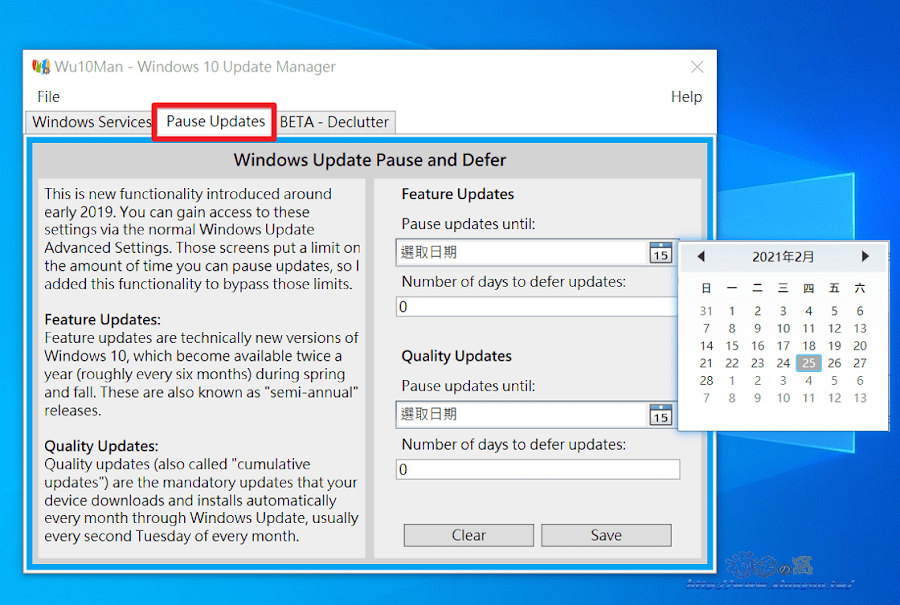Click the Wu10Man app icon in title bar
900x605 pixels.
point(41,67)
